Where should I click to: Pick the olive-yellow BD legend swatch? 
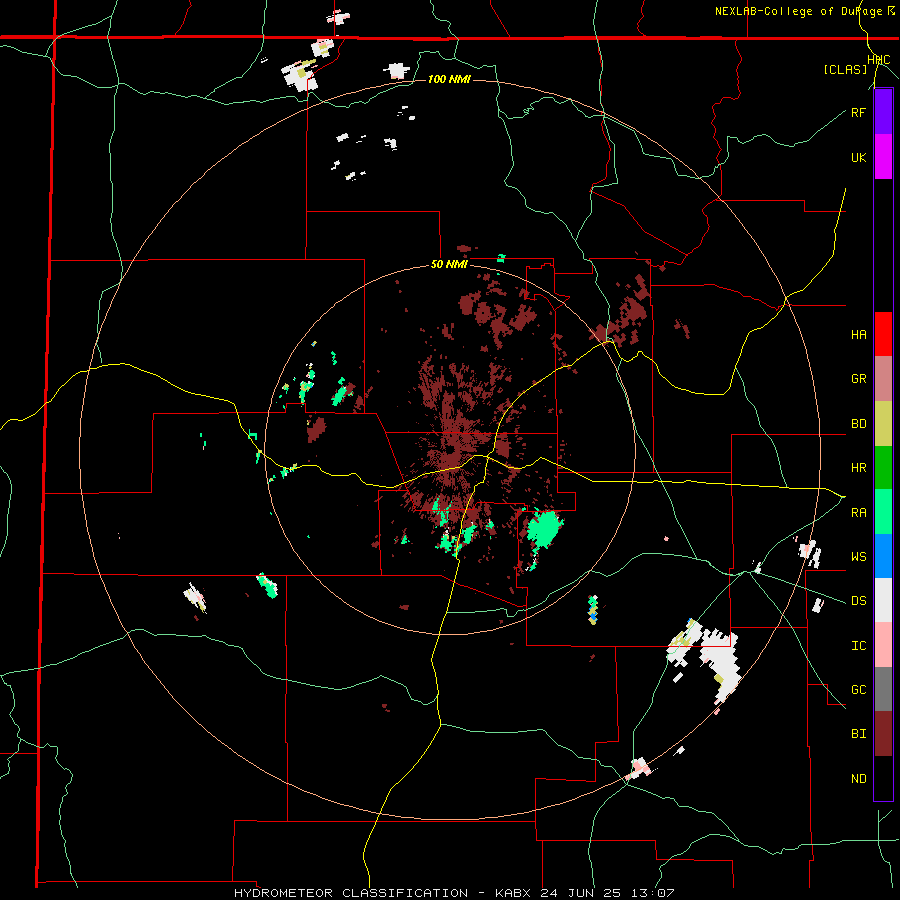coord(883,424)
